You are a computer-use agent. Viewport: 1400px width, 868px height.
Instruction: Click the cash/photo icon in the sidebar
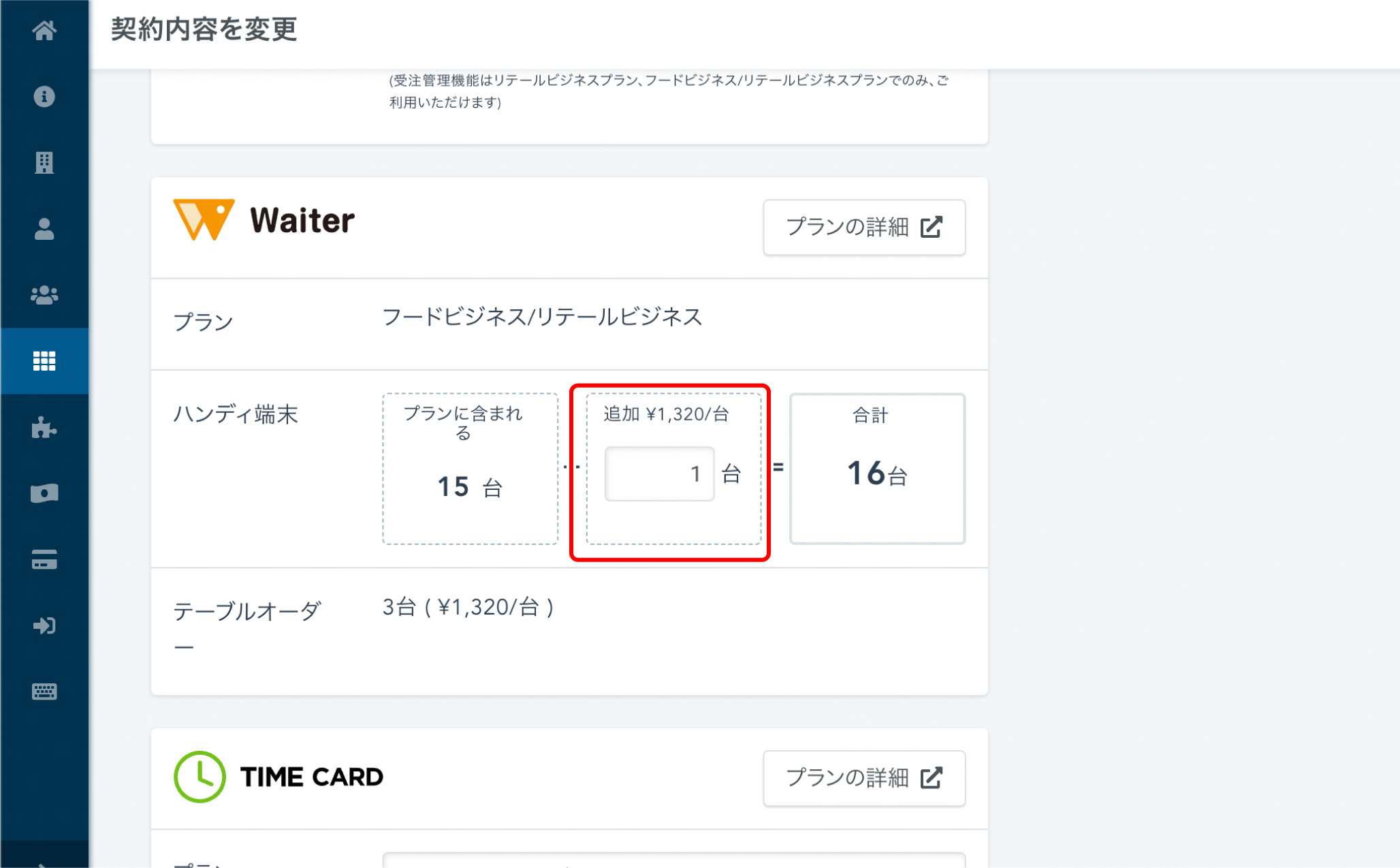(44, 493)
